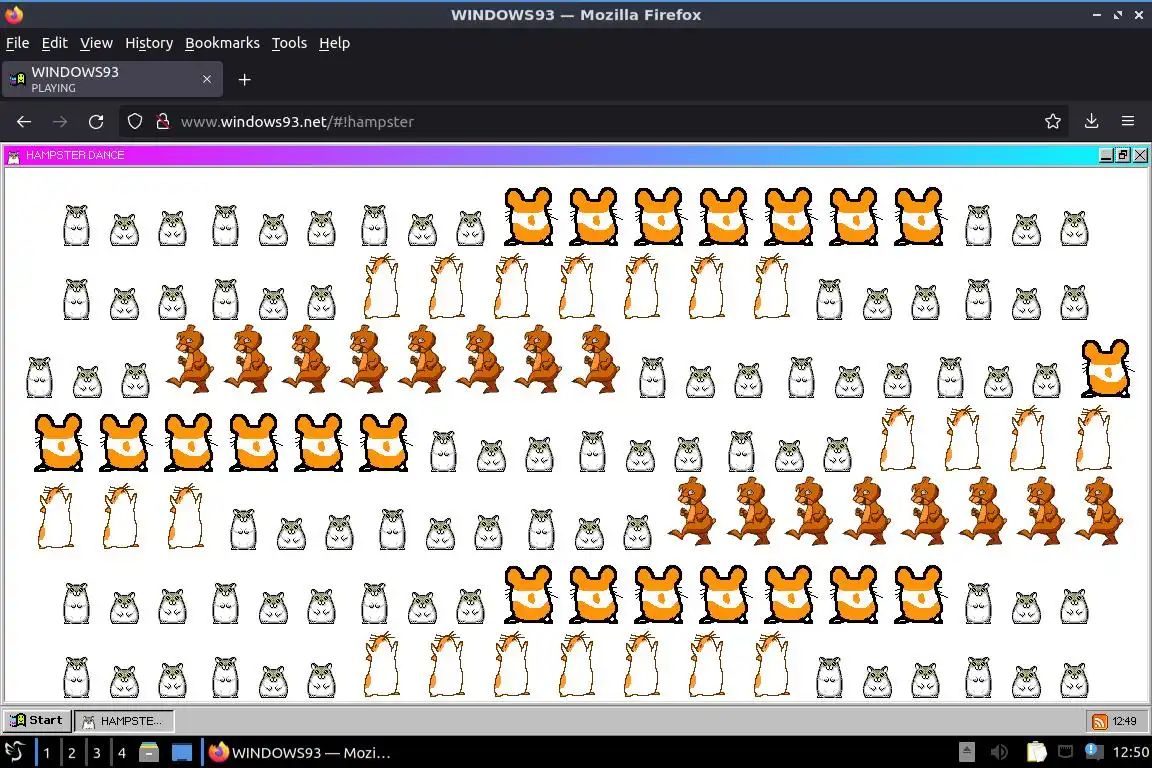Select the WINDOWS93 browser tab
Screen dimensions: 1152x768
pyautogui.click(x=112, y=79)
